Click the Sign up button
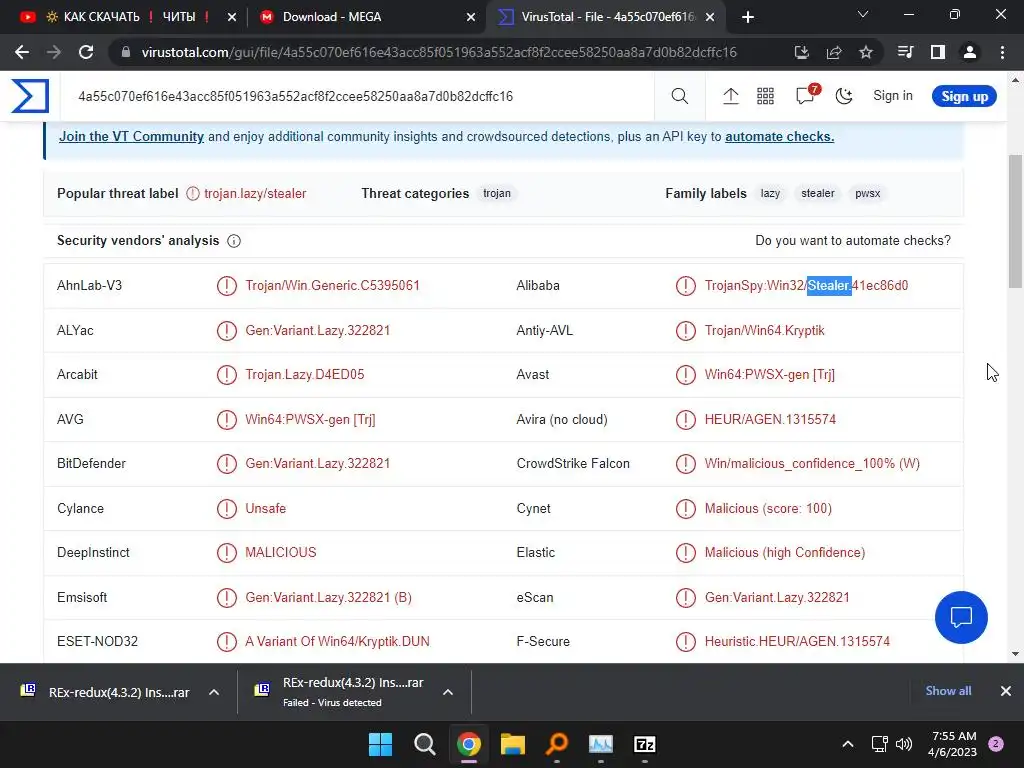This screenshot has width=1024, height=768. tap(964, 96)
